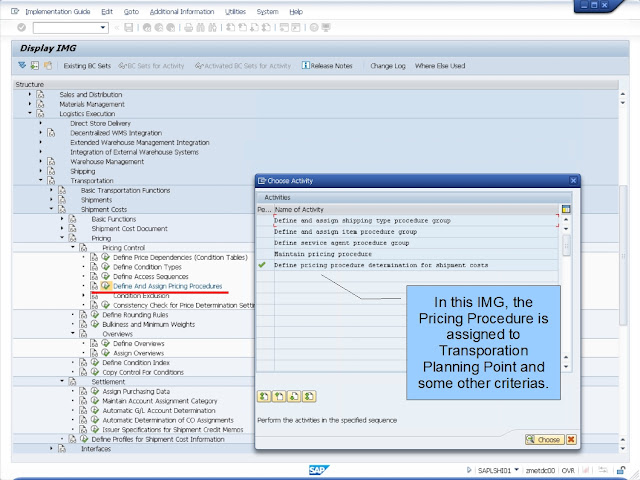Select Define And Assign Pricing Procedures tree item

(168, 286)
